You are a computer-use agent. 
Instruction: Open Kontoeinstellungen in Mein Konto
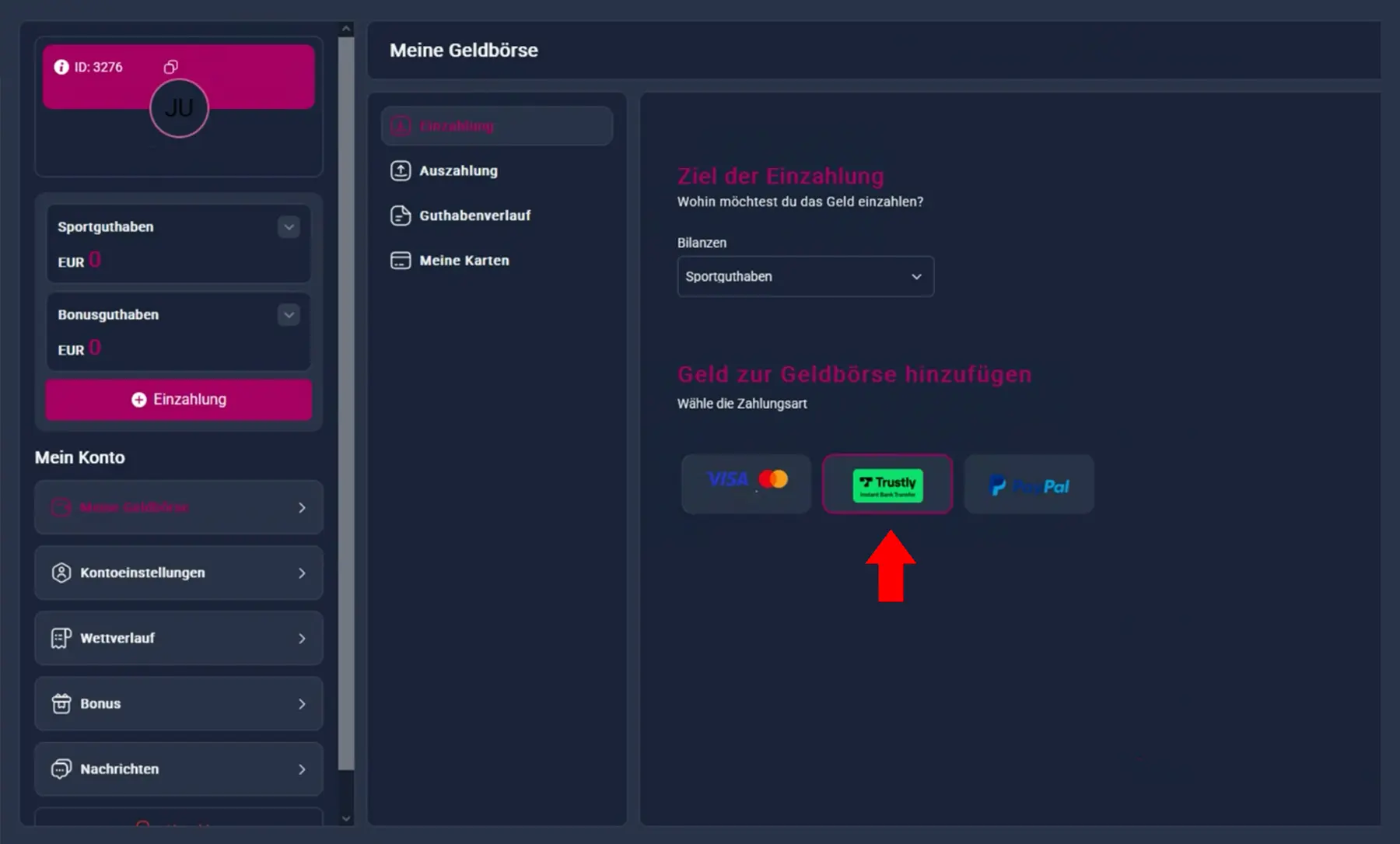[179, 573]
